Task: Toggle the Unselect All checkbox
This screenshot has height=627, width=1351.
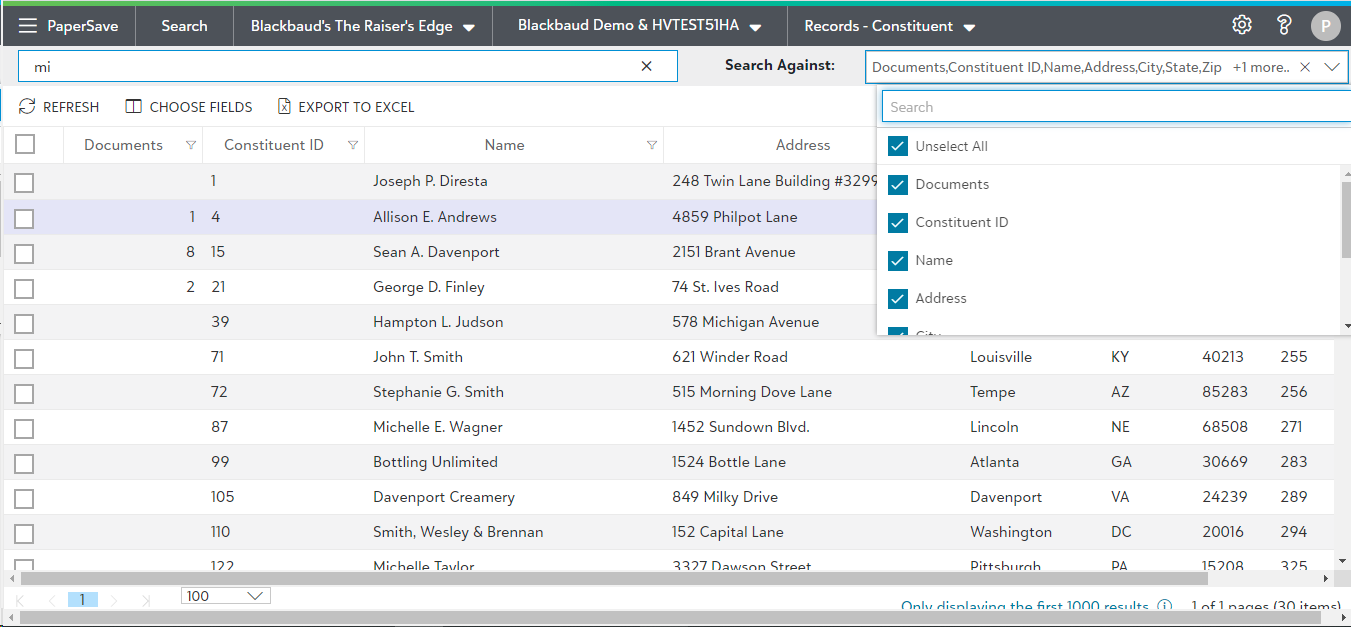Action: 898,146
